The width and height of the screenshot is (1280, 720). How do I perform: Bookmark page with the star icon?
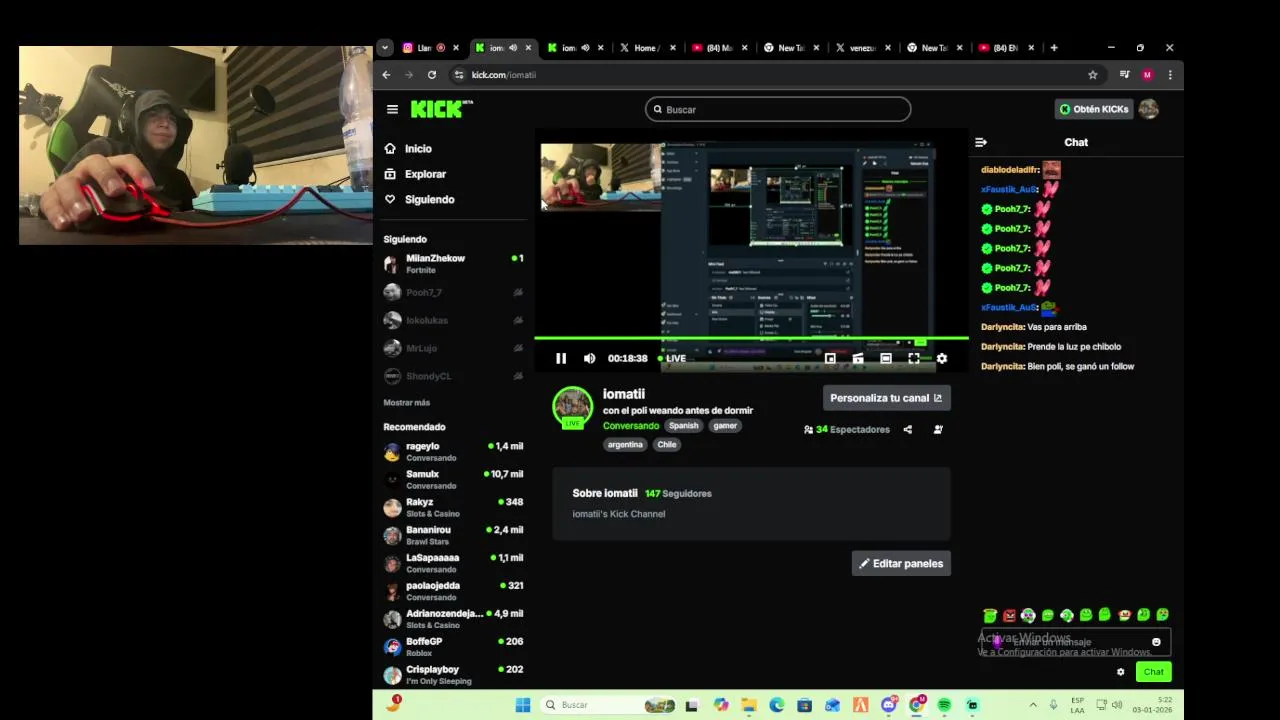[x=1092, y=75]
